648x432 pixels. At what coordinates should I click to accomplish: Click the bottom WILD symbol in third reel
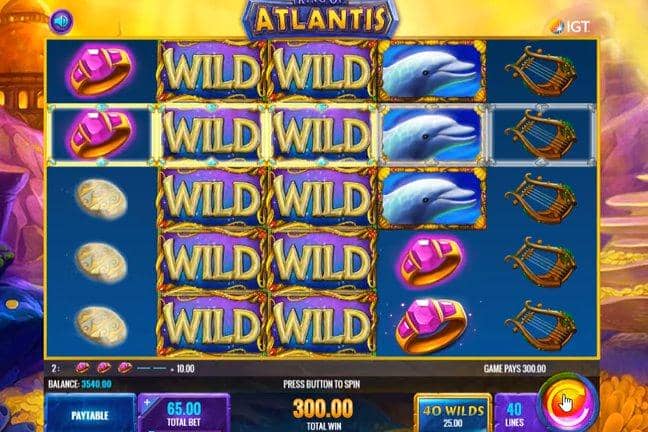pyautogui.click(x=322, y=325)
